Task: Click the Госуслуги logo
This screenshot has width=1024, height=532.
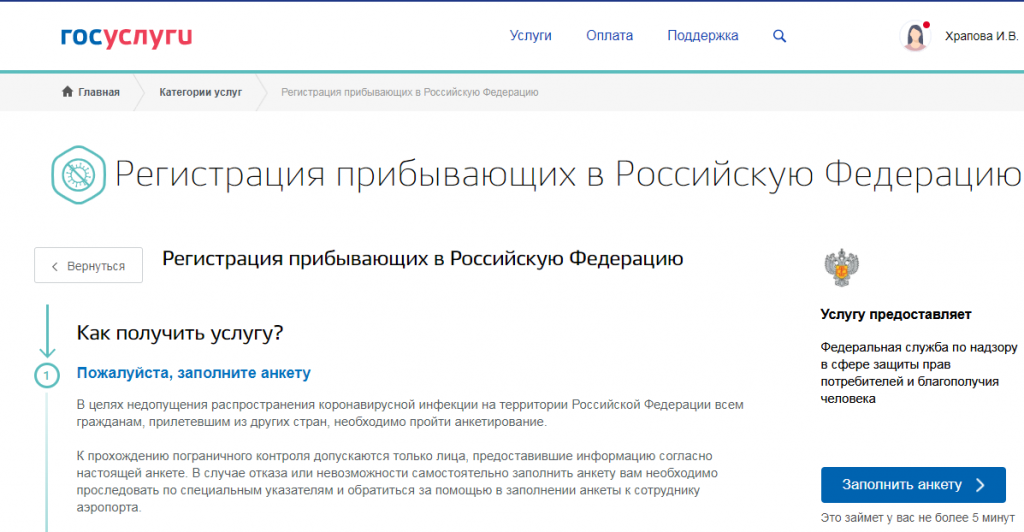Action: tap(126, 37)
